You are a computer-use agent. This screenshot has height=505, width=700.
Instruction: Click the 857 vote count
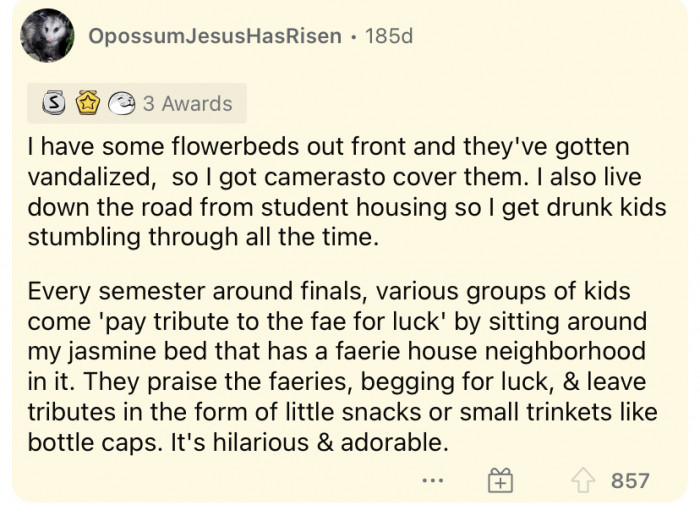click(x=630, y=481)
